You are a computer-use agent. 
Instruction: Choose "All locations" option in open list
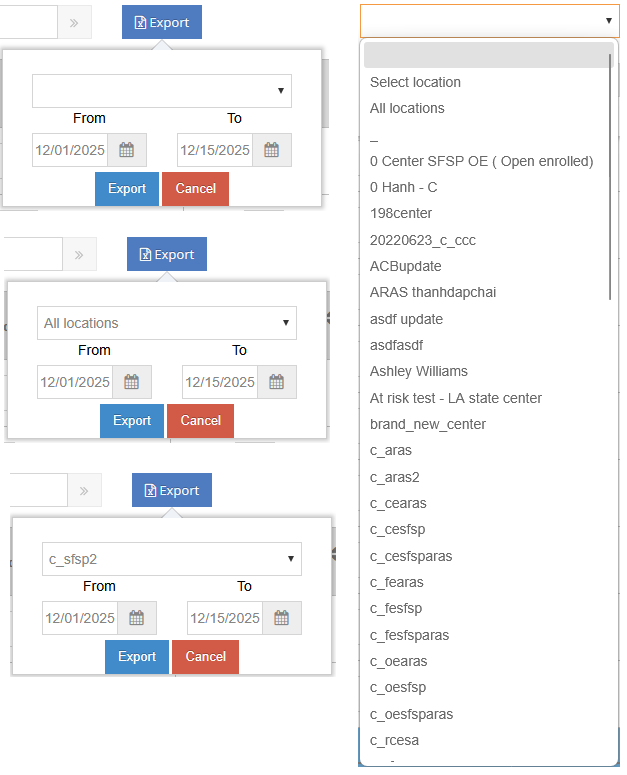click(407, 108)
